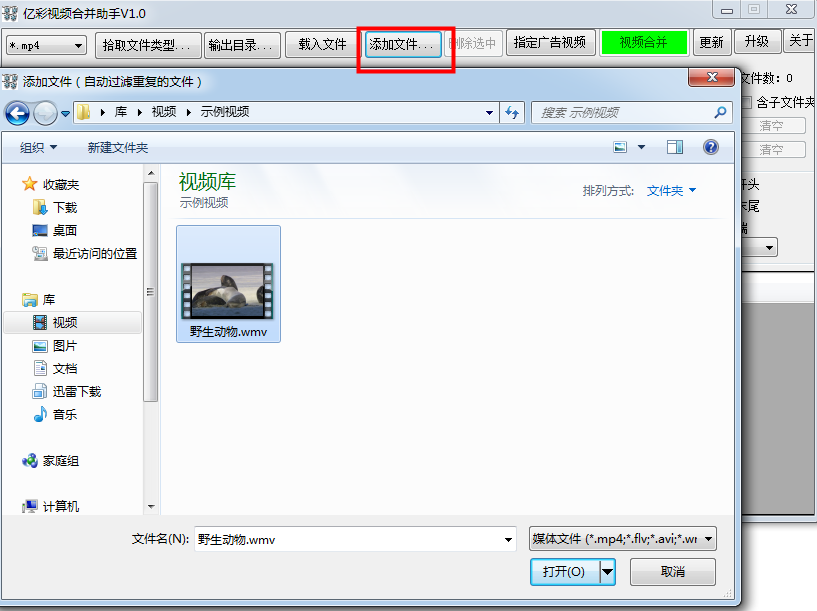Click the refresh icon beside address bar
Image resolution: width=817 pixels, height=611 pixels.
tap(513, 113)
